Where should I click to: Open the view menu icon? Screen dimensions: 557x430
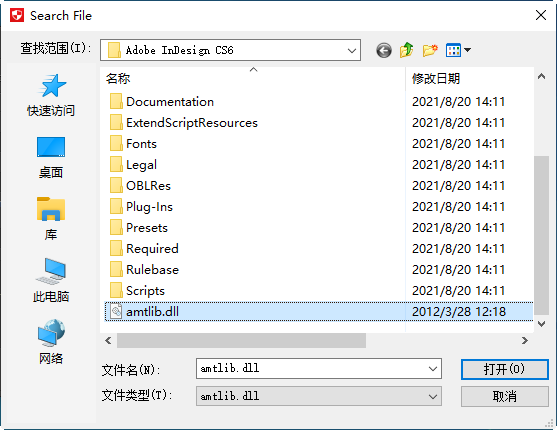[x=458, y=50]
